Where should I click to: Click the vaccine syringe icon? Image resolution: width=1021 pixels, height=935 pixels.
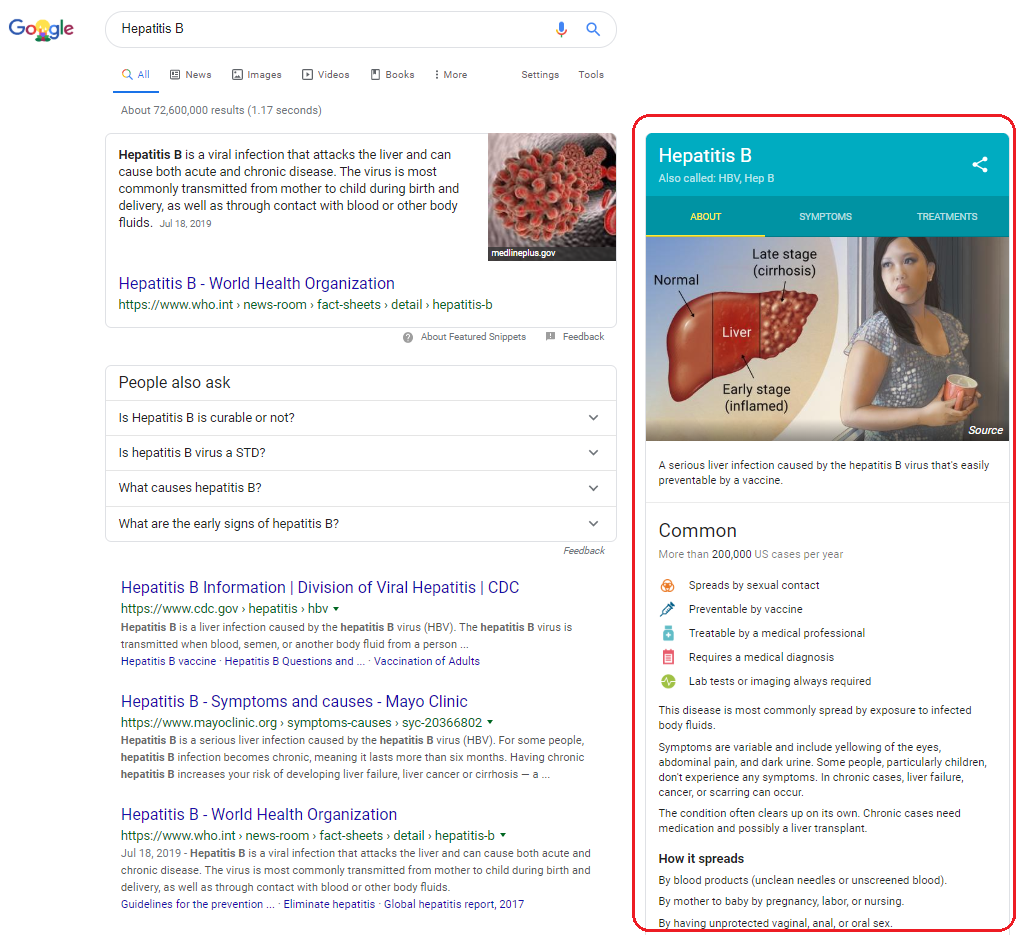coord(668,609)
